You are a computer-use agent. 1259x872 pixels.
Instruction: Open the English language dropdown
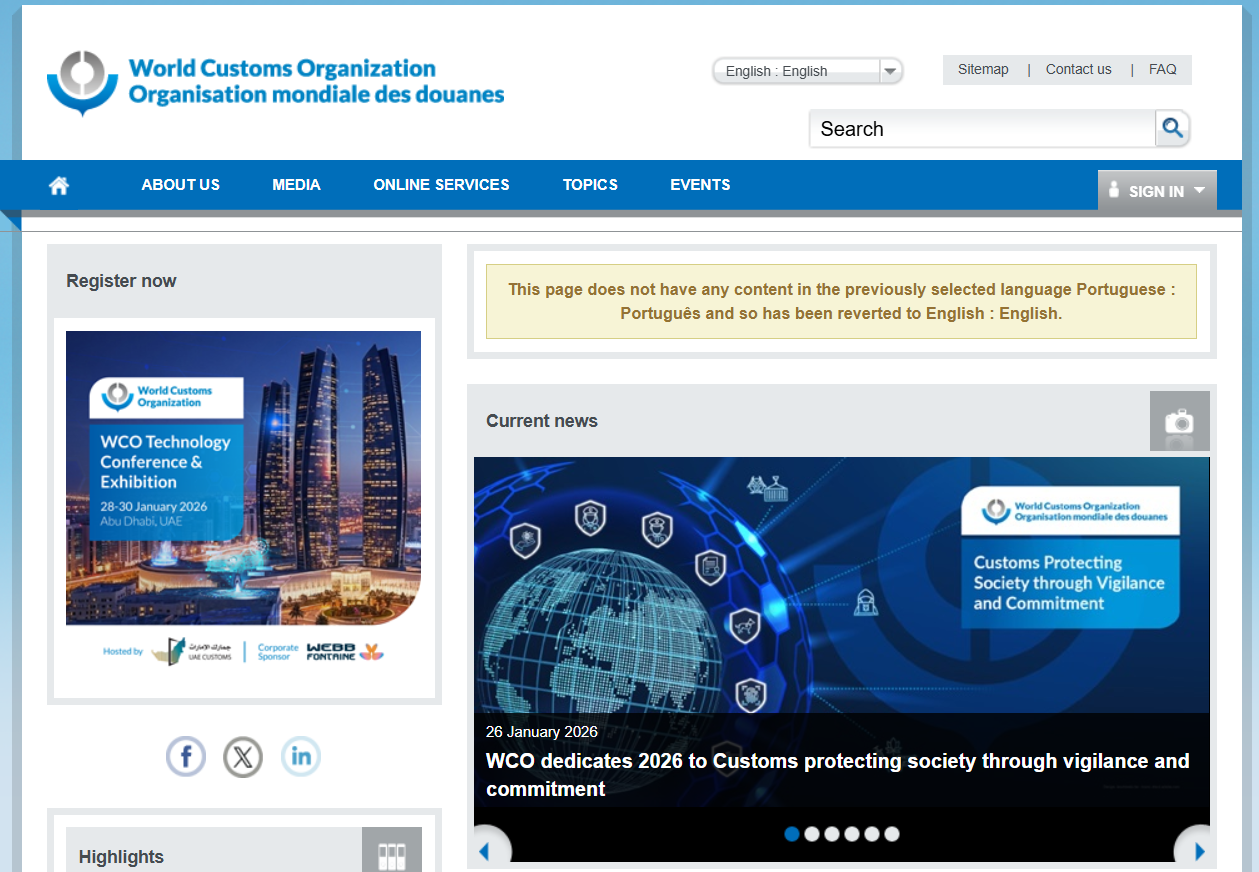807,71
